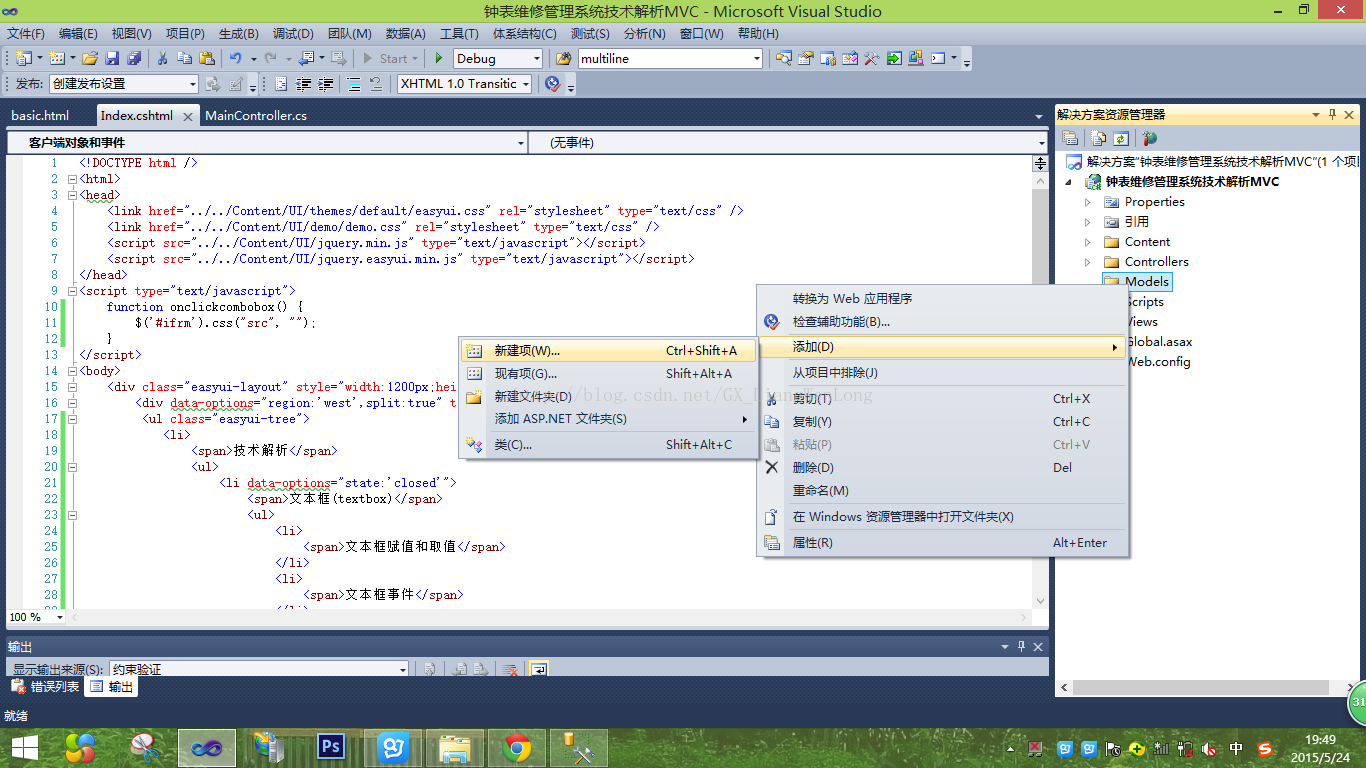Choose 类(C)... in the Add submenu
1366x768 pixels.
[x=608, y=445]
